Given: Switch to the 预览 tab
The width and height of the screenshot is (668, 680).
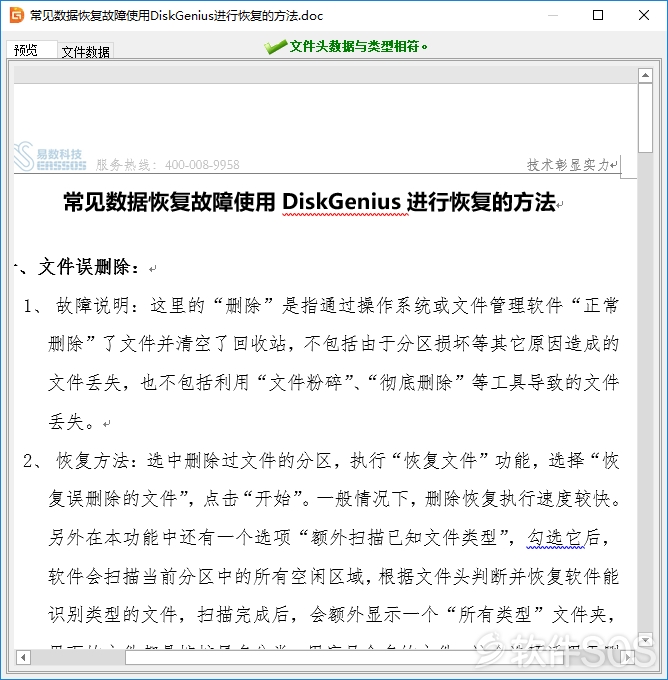Looking at the screenshot, I should coord(31,50).
